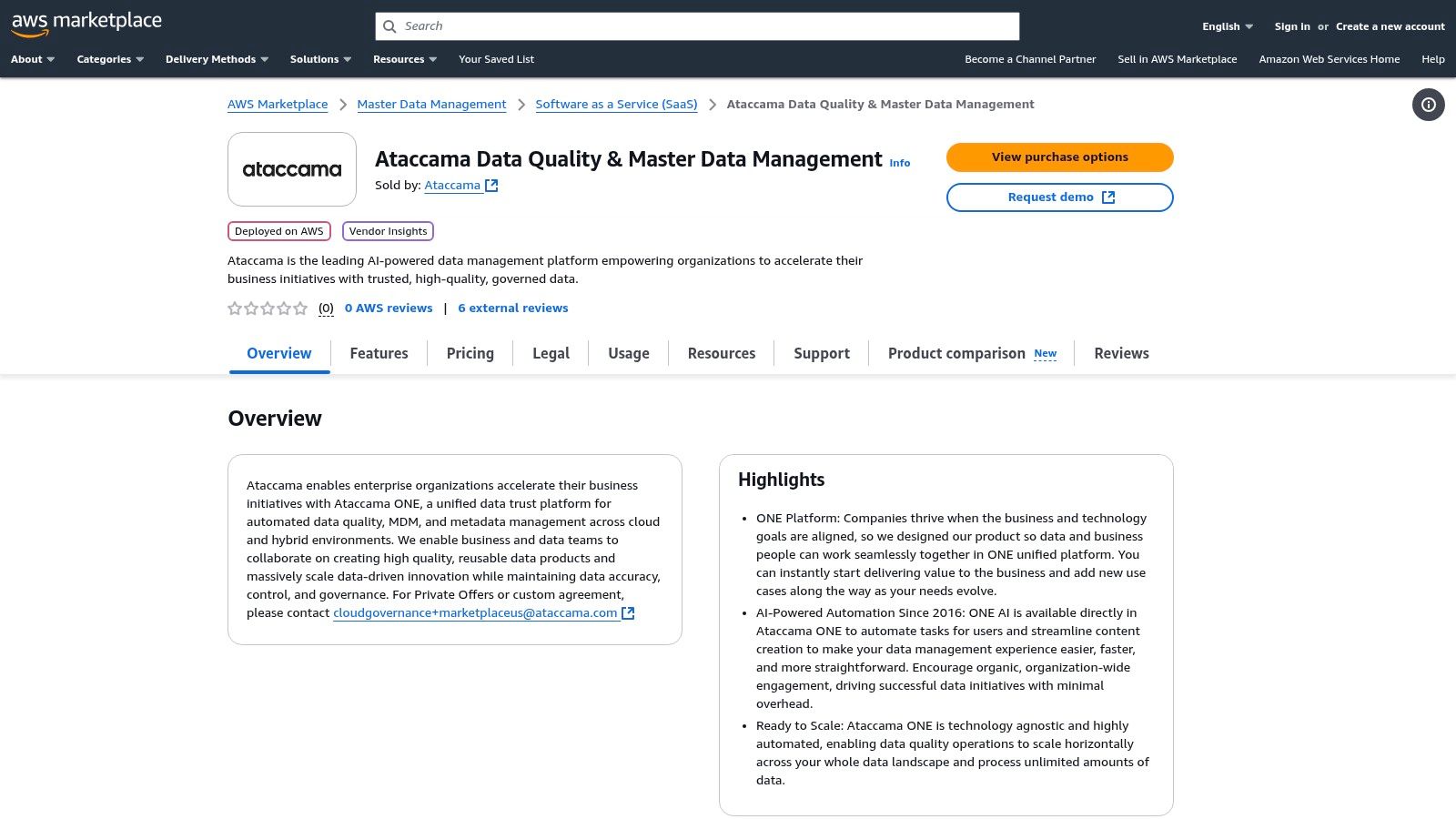Open the Help link
Image resolution: width=1456 pixels, height=819 pixels.
click(1433, 59)
